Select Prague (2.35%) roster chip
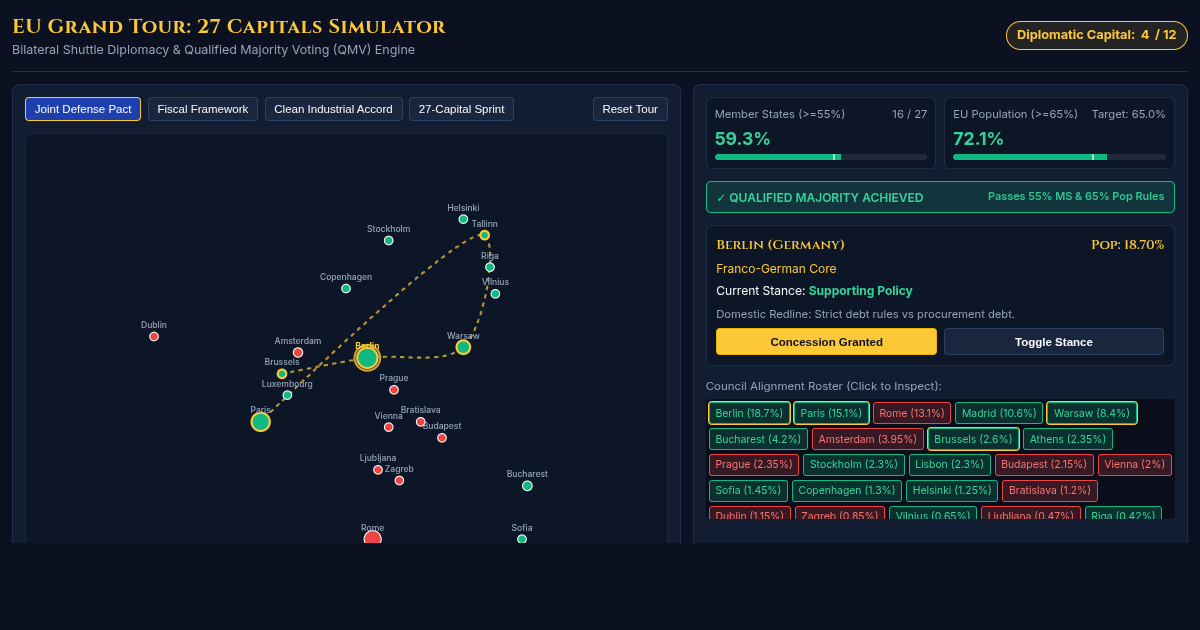The height and width of the screenshot is (630, 1200). pos(754,465)
